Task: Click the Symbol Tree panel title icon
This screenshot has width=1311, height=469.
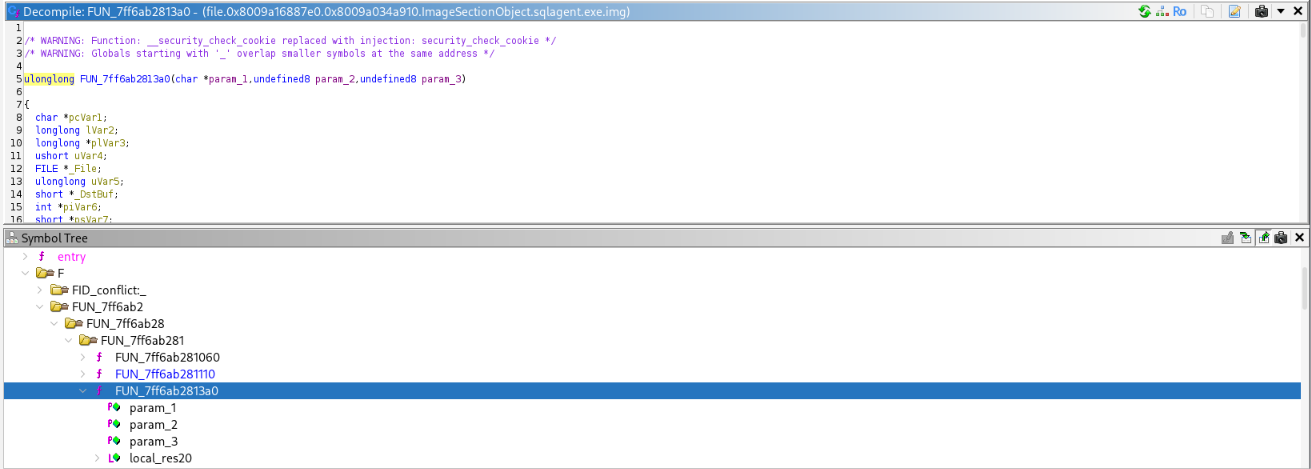Action: 12,238
